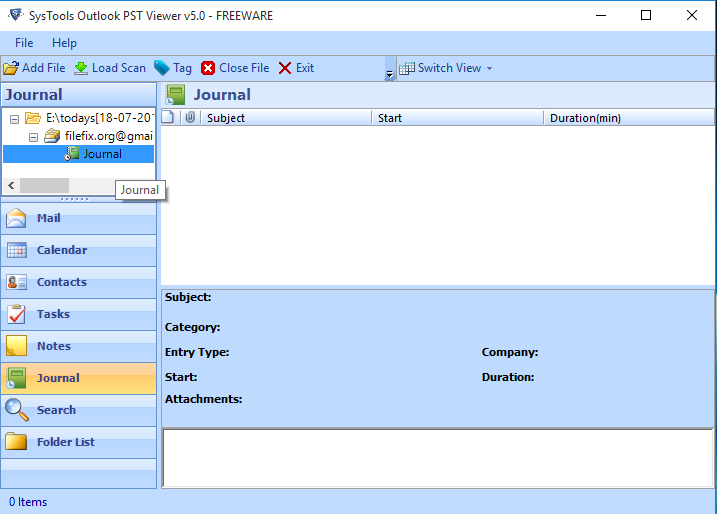Click the '0 Items' status bar text

[28, 502]
